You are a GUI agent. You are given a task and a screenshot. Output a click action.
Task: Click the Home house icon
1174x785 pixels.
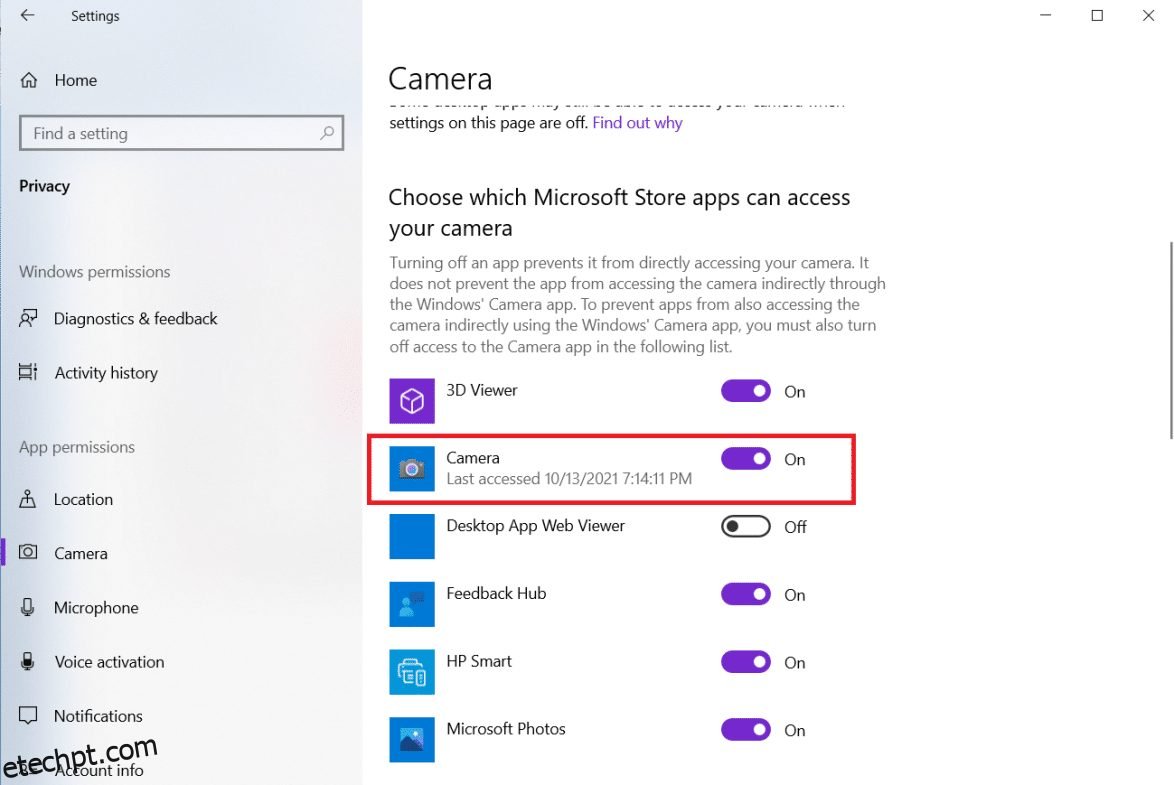point(28,80)
